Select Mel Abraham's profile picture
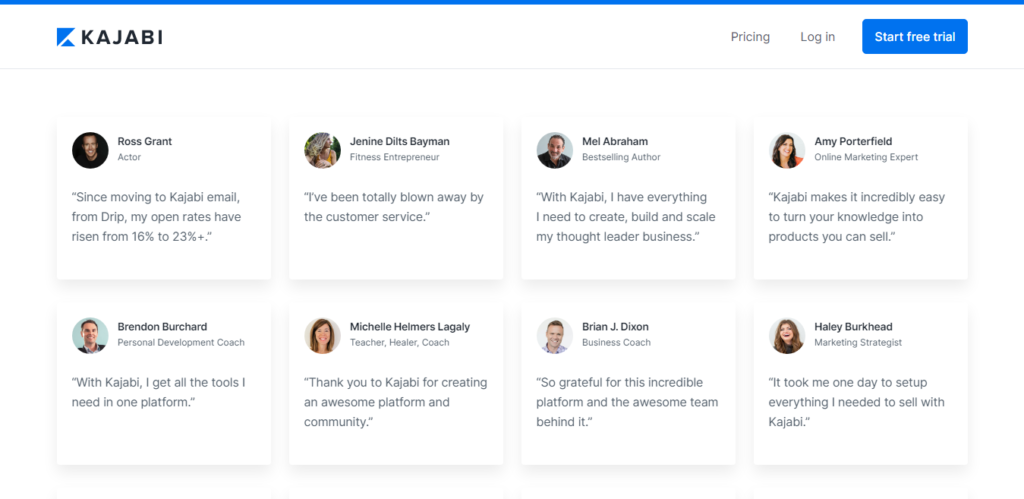Image resolution: width=1024 pixels, height=499 pixels. (554, 150)
